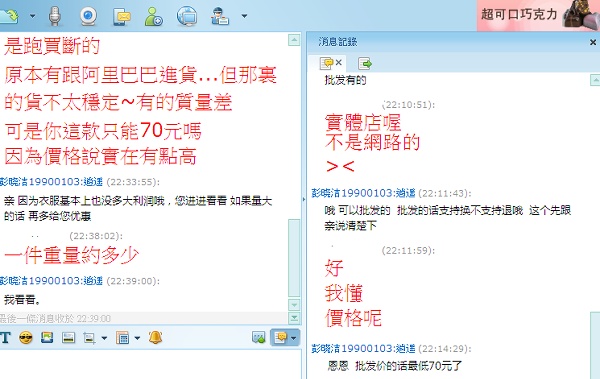Viewport: 600px width, 379px height.
Task: Start video chat with webcam icon
Action: [x=88, y=16]
